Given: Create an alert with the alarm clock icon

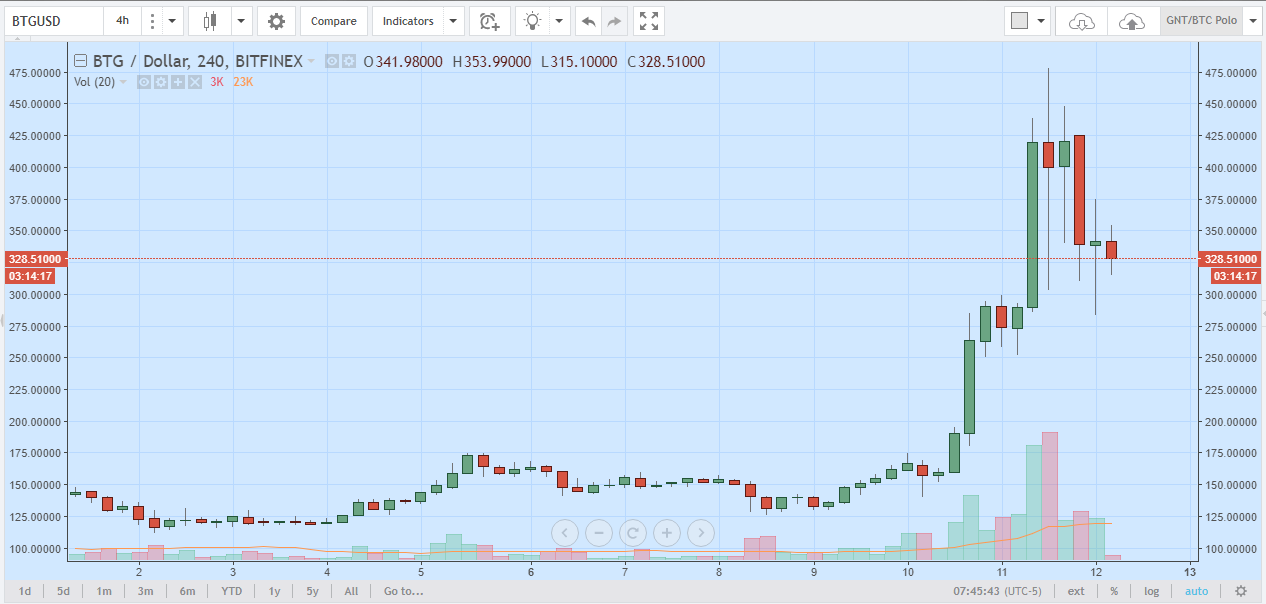Looking at the screenshot, I should point(489,21).
